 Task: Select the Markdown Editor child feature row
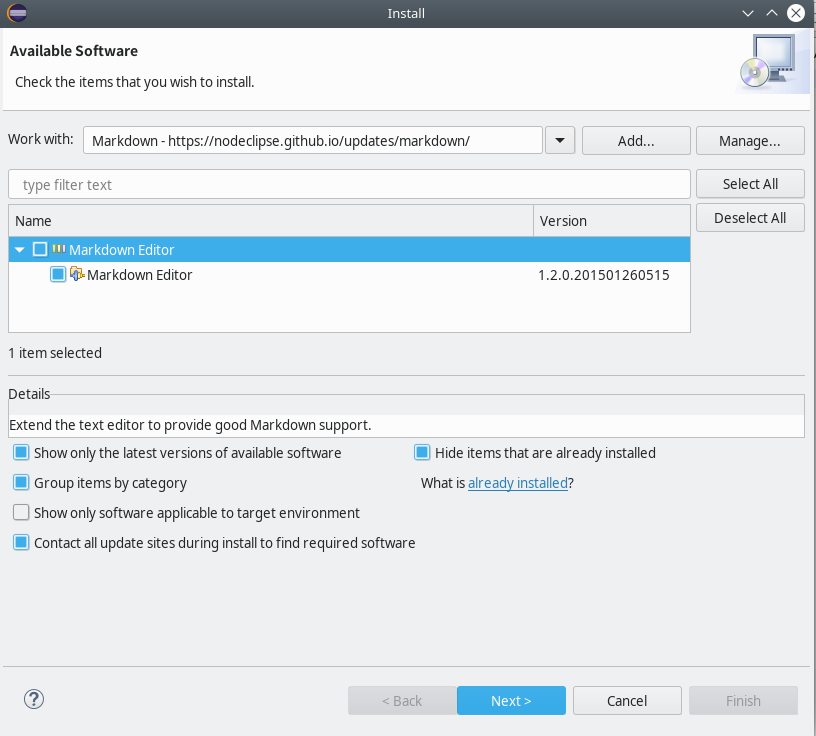pyautogui.click(x=349, y=274)
